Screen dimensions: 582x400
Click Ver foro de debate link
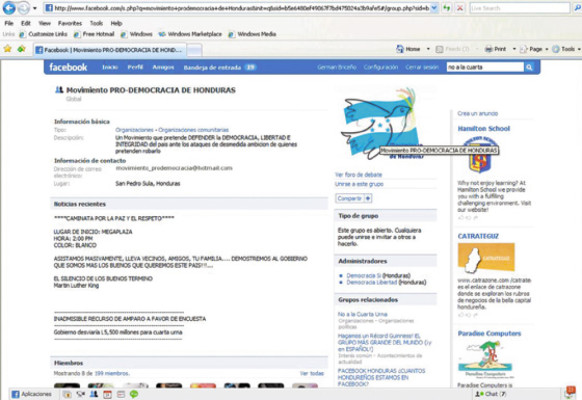tap(358, 174)
